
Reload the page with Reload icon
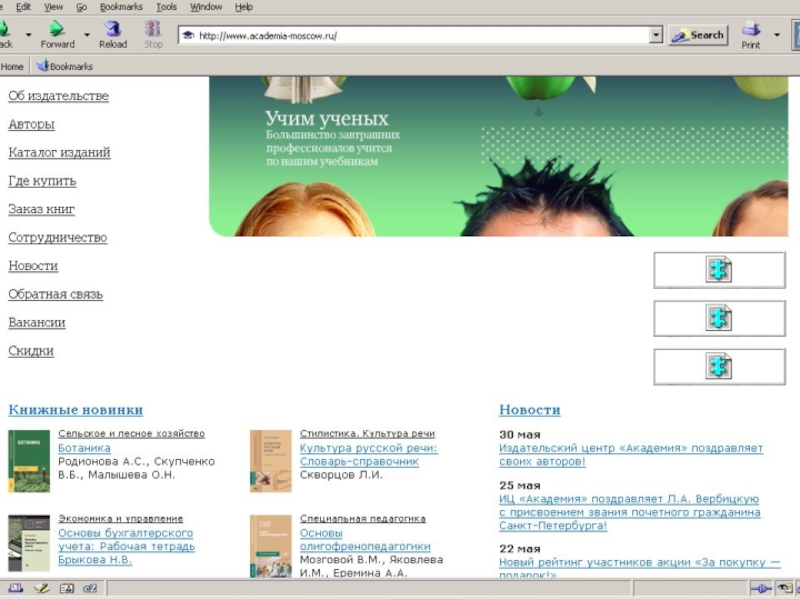click(x=113, y=29)
